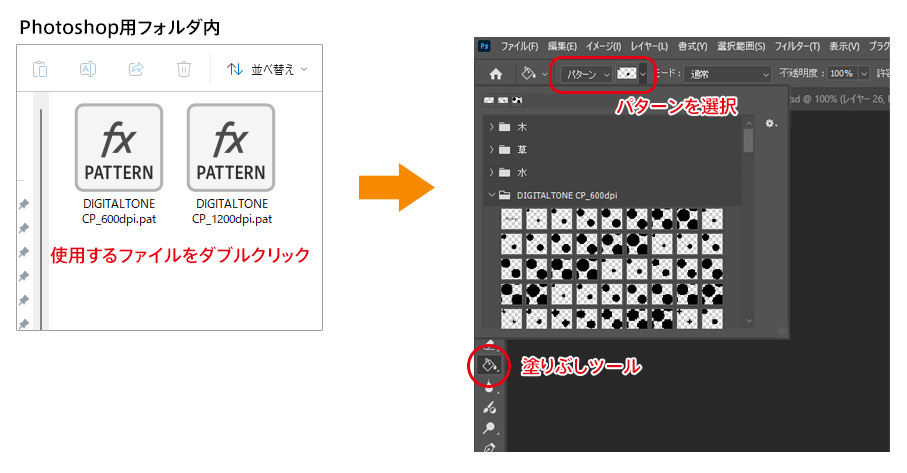
Task: Select the Blur tool droplet icon
Action: click(x=489, y=386)
